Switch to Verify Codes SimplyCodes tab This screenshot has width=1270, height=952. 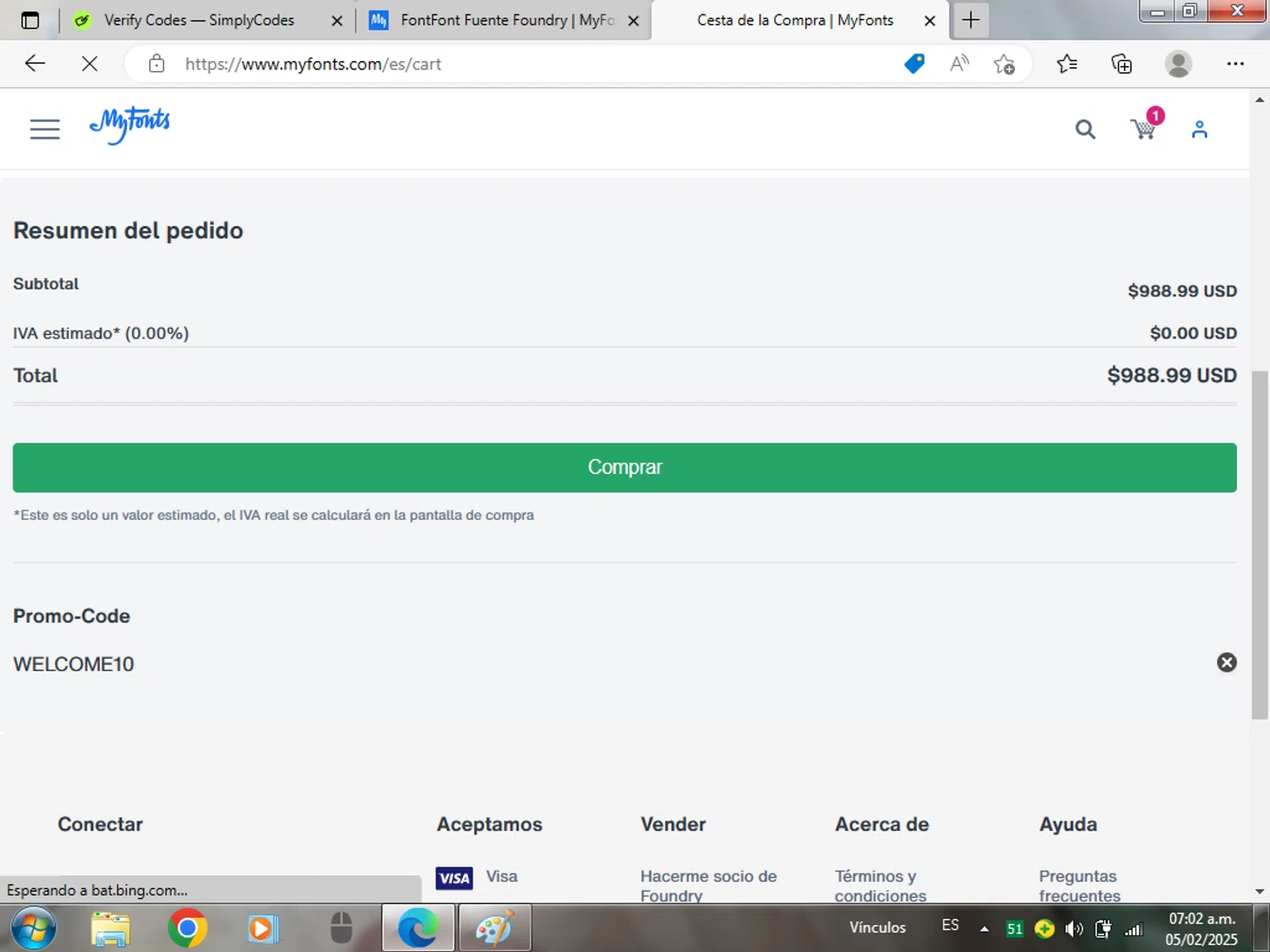point(199,20)
